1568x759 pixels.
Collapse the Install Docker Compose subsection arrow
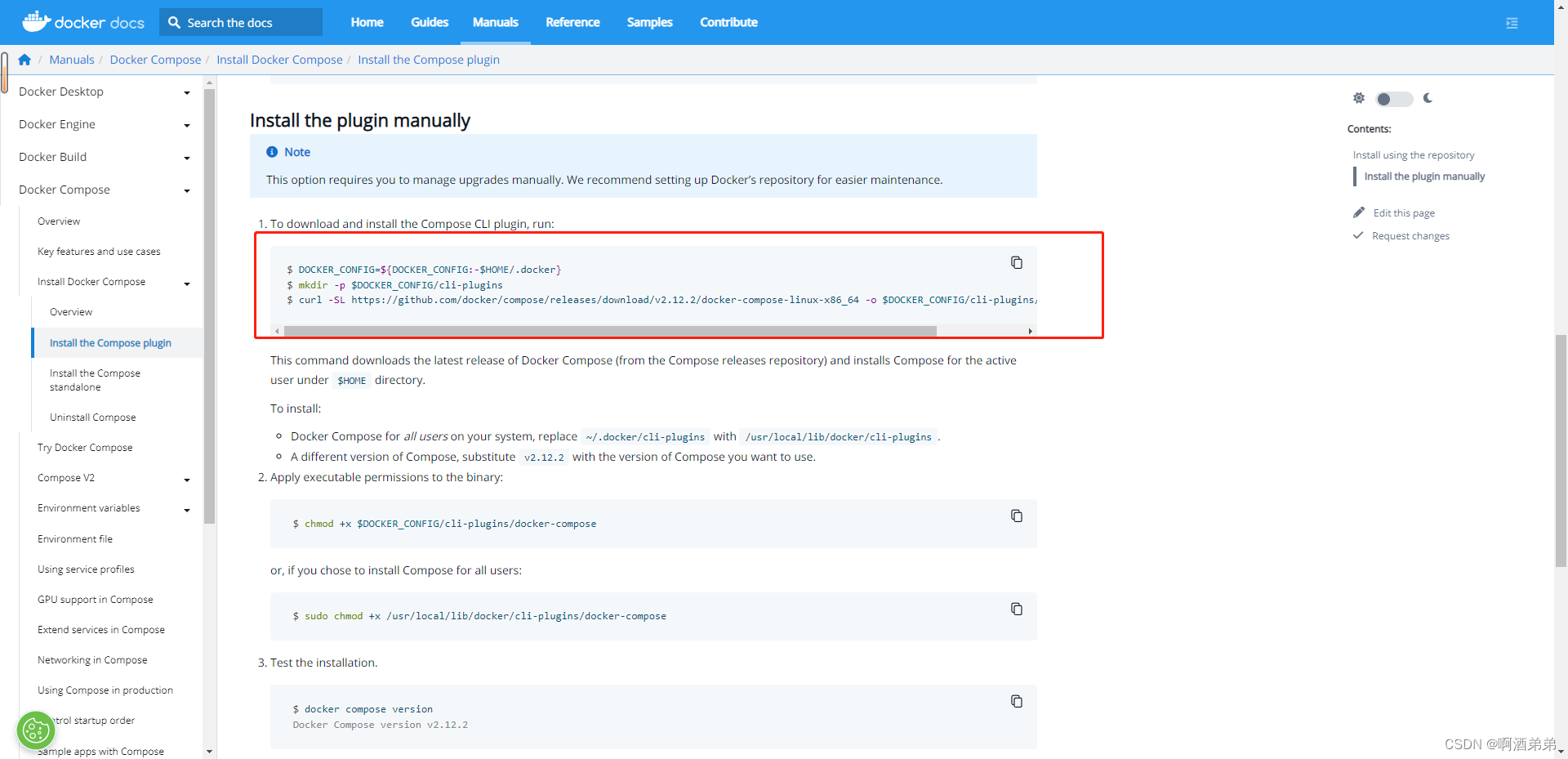coord(187,284)
